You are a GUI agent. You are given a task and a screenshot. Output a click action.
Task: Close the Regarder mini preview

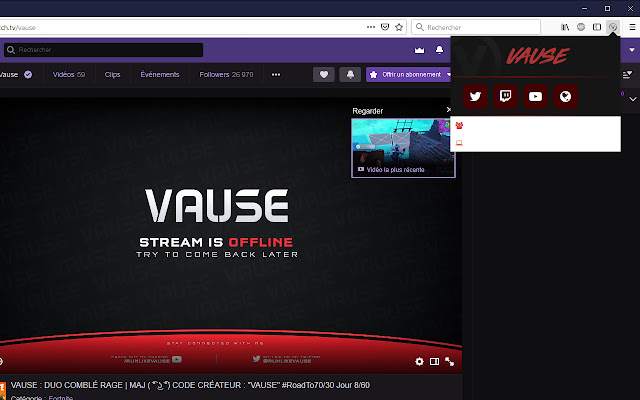tap(449, 109)
